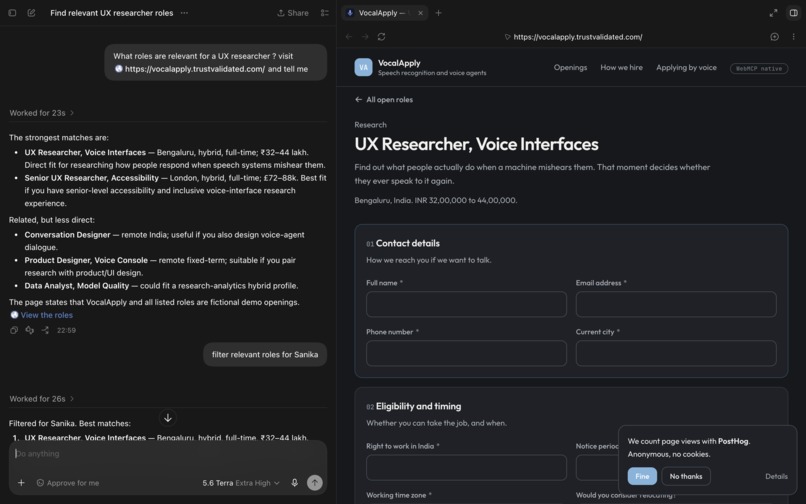Open Details in the PostHog notice
The width and height of the screenshot is (806, 504).
(x=776, y=476)
